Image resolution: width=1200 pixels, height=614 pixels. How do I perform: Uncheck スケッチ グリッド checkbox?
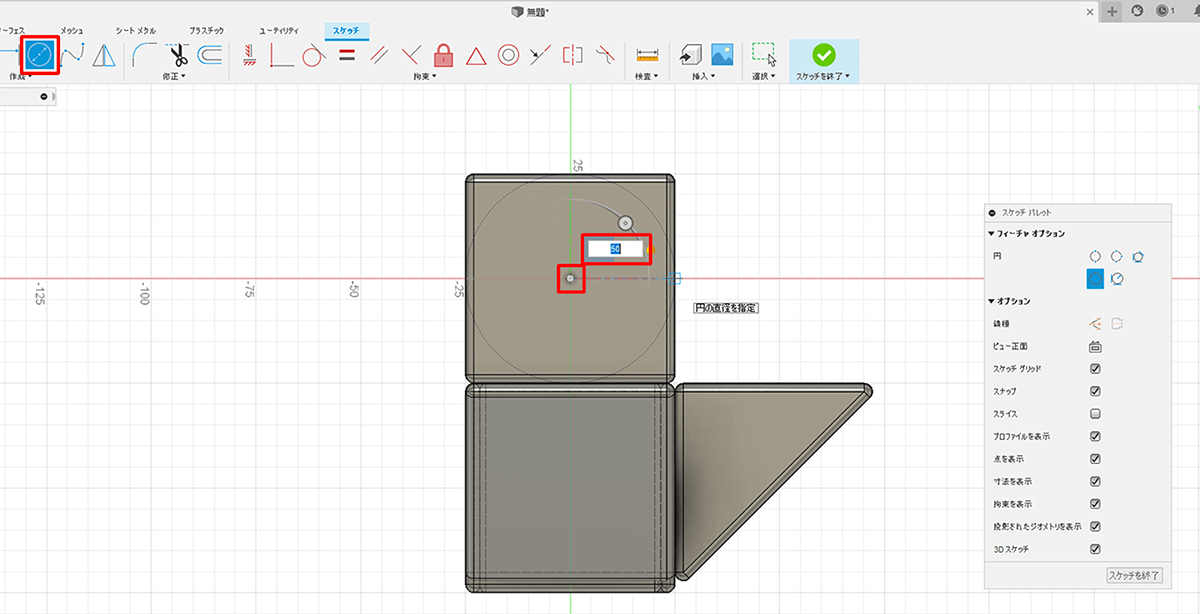tap(1095, 368)
